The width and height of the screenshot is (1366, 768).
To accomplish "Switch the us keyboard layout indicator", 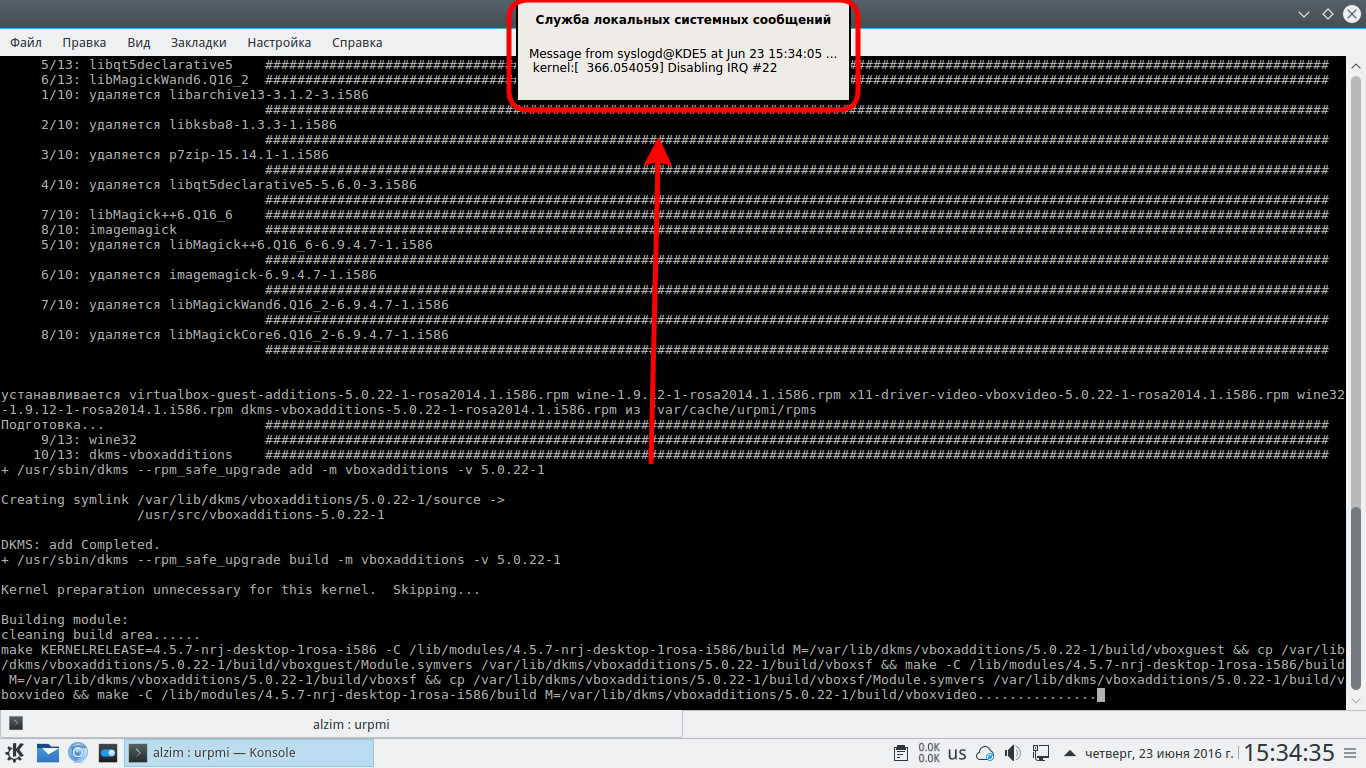I will coord(957,753).
